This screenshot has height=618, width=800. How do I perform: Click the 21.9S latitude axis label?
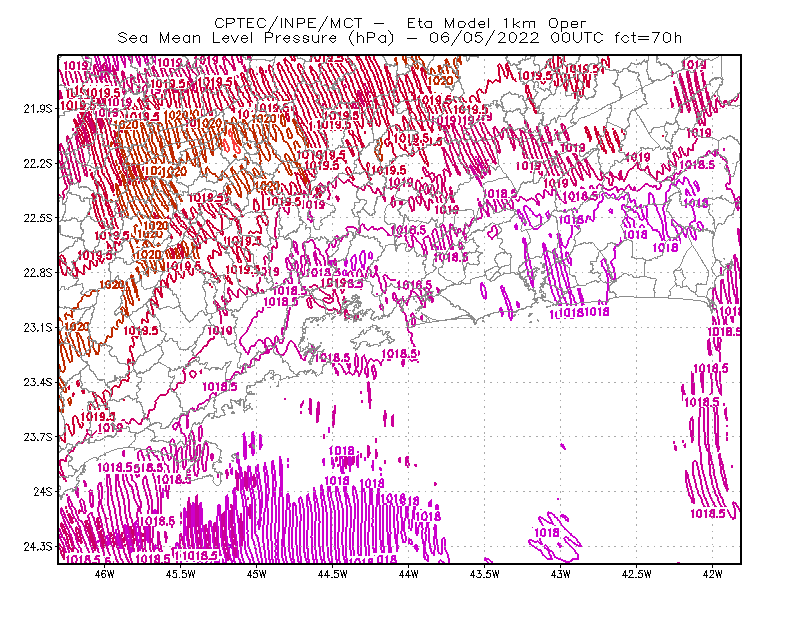pos(38,109)
